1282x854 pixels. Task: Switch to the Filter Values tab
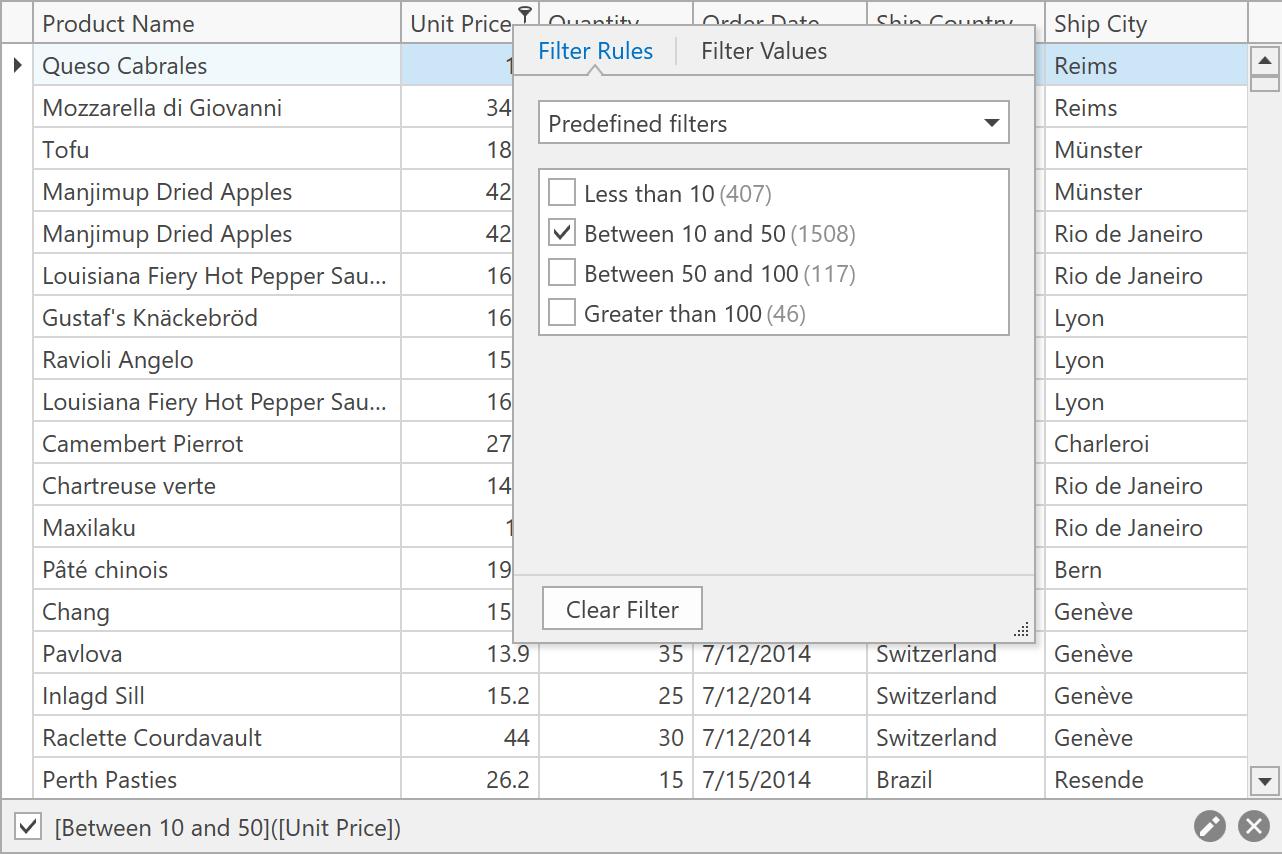pos(764,51)
